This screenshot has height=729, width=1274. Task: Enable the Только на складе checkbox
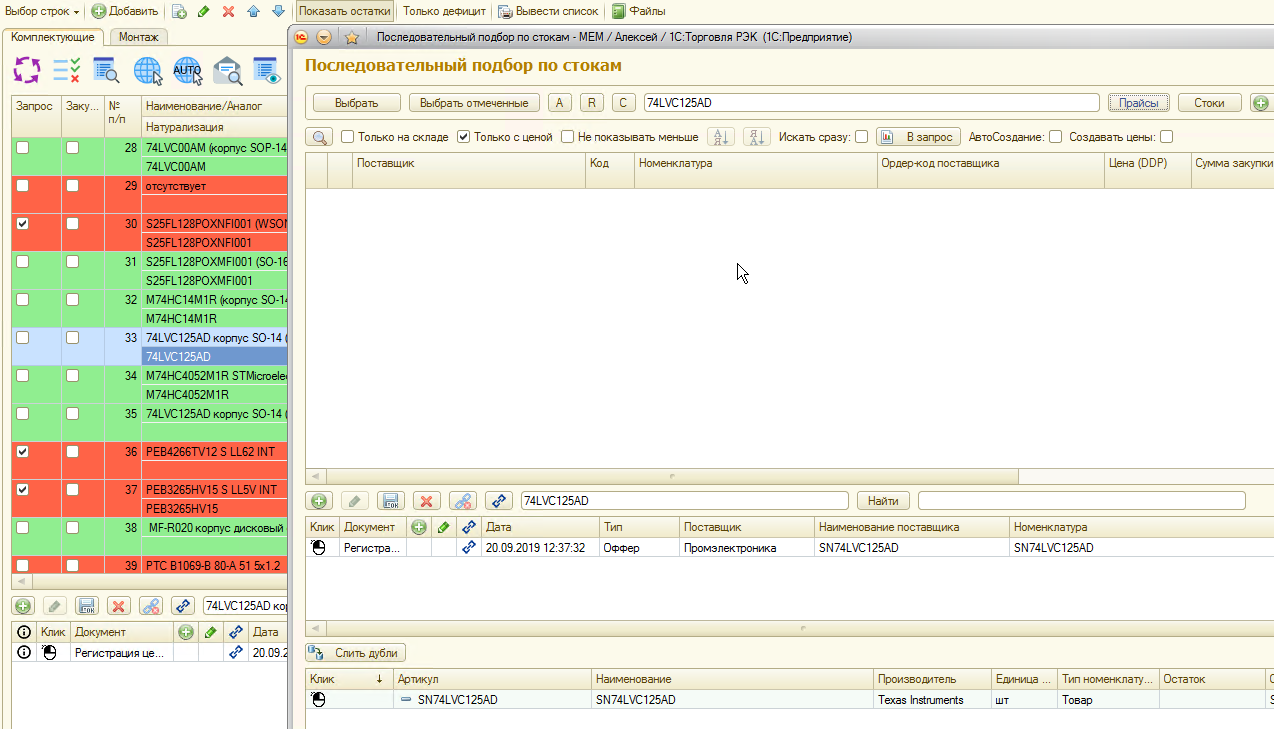[348, 137]
